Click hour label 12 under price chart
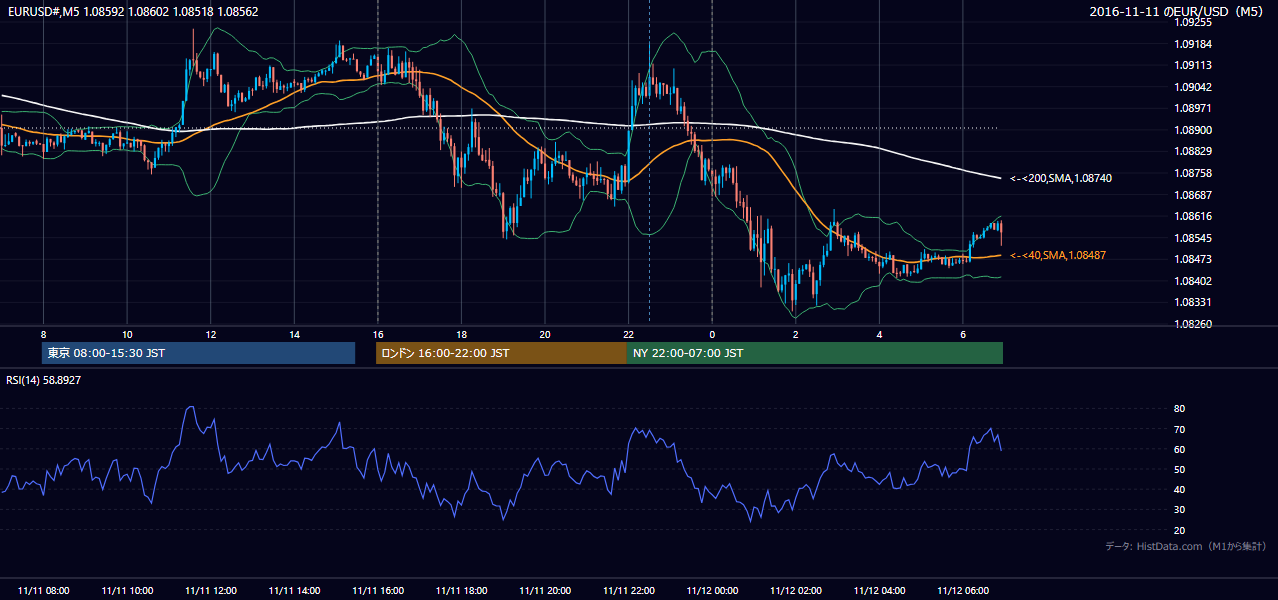Viewport: 1278px width, 600px height. point(211,334)
